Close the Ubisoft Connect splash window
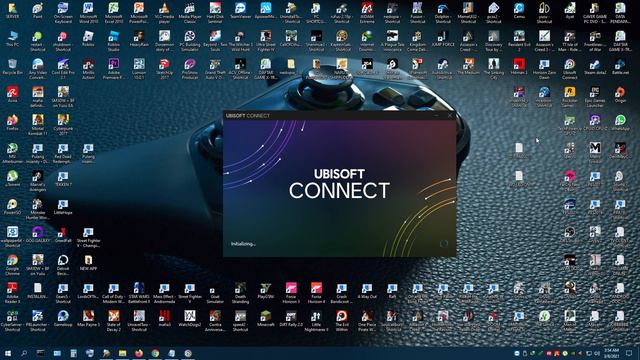Image resolution: width=640 pixels, height=360 pixels. pyautogui.click(x=450, y=116)
